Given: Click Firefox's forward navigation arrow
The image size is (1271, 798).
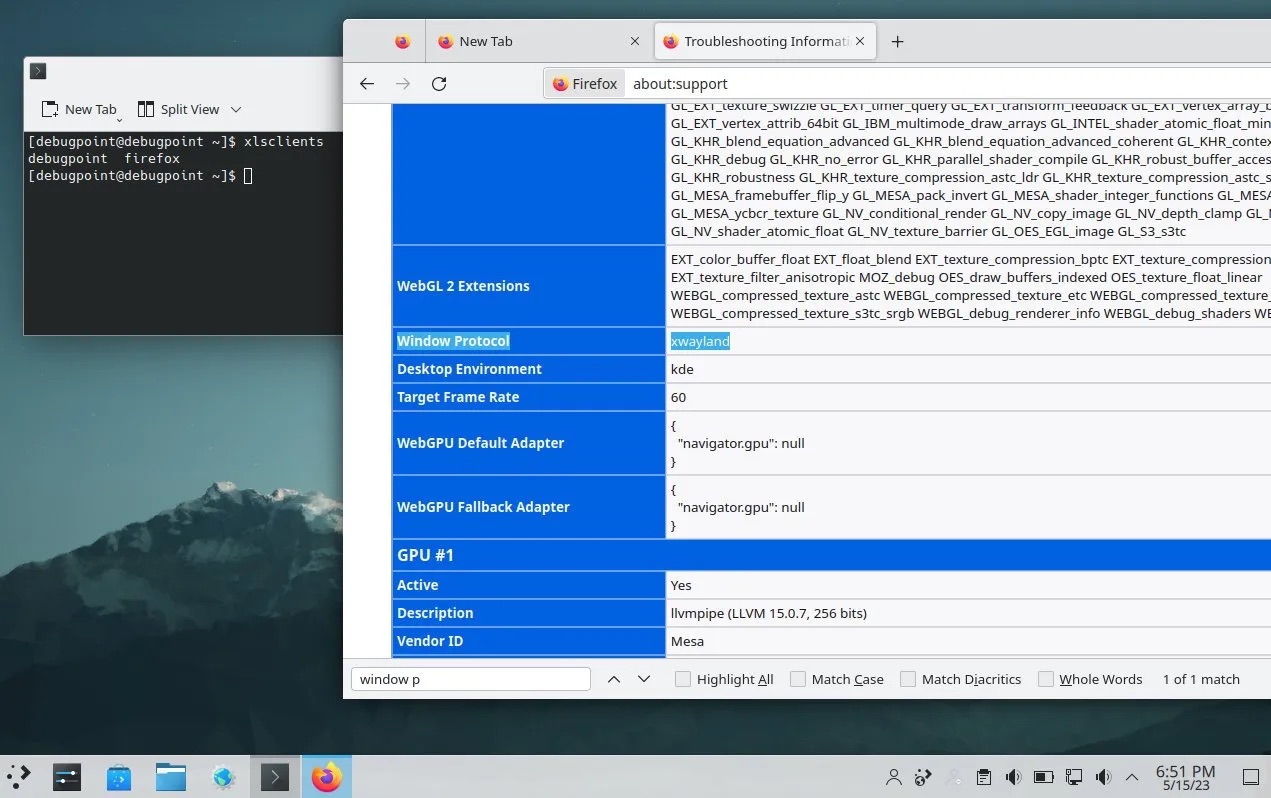Looking at the screenshot, I should click(x=403, y=84).
